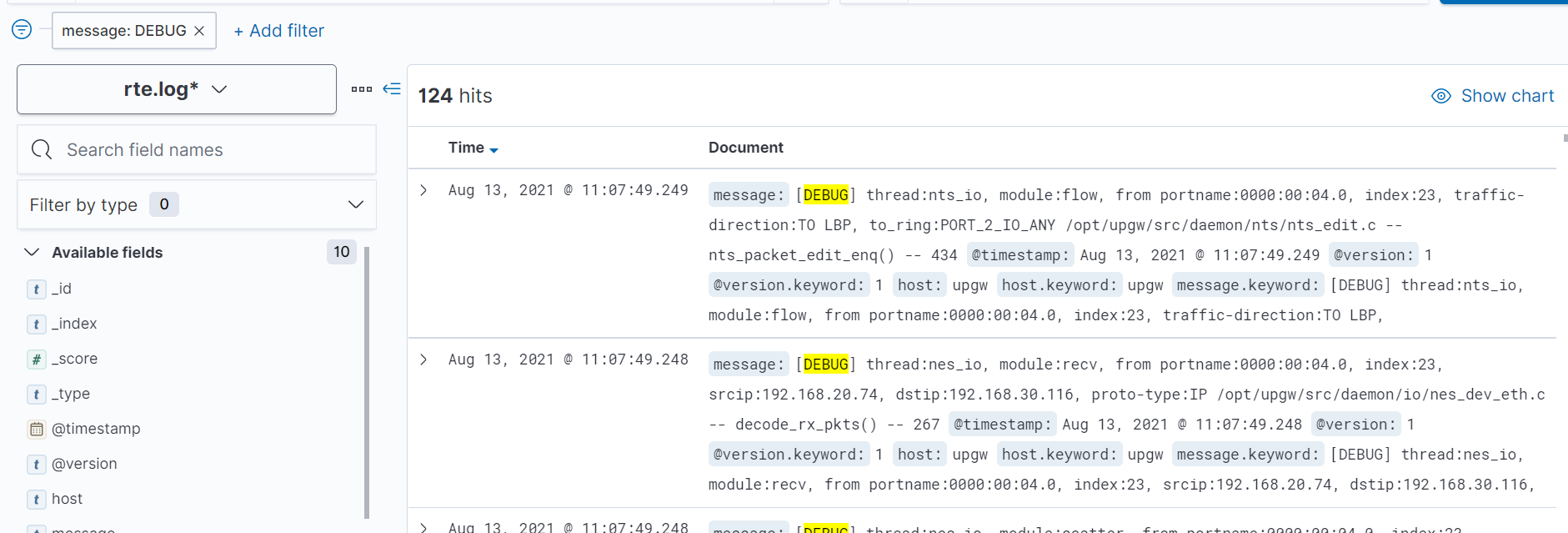This screenshot has height=533, width=1568.
Task: Click the Document column header
Action: [746, 148]
